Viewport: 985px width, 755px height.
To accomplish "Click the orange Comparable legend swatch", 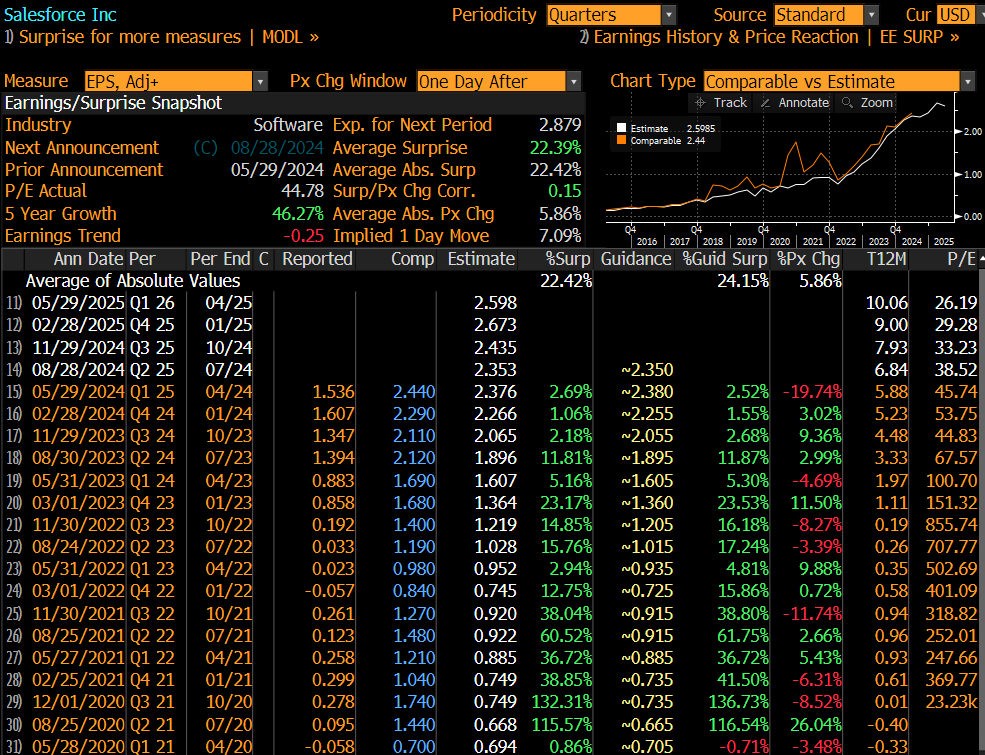I will (x=622, y=141).
